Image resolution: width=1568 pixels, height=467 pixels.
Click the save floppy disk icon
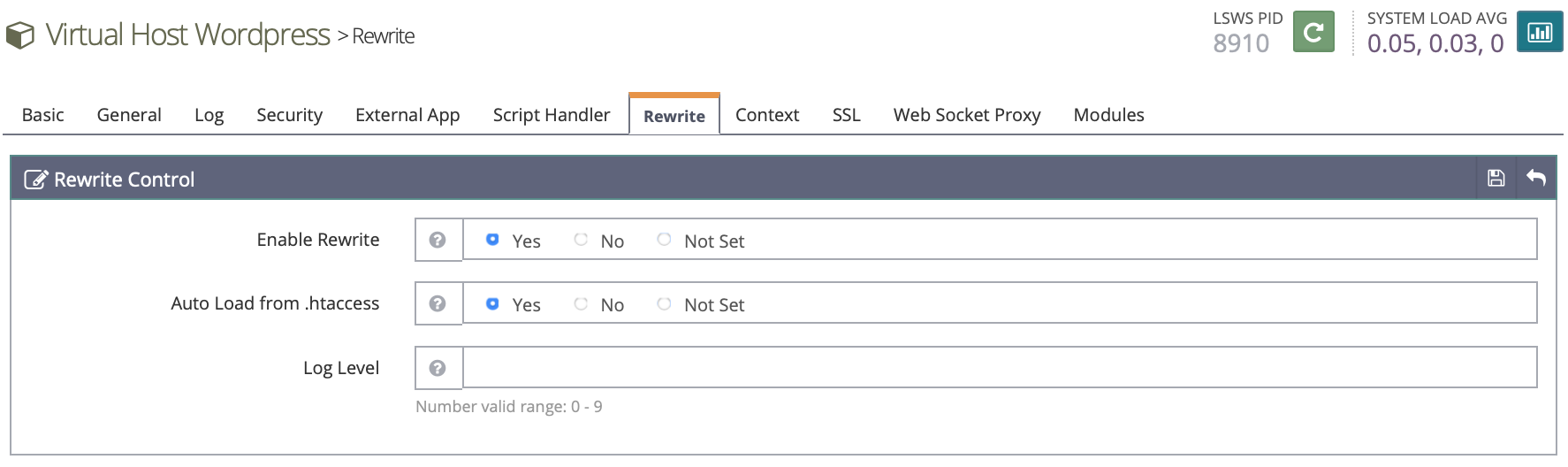coord(1496,179)
